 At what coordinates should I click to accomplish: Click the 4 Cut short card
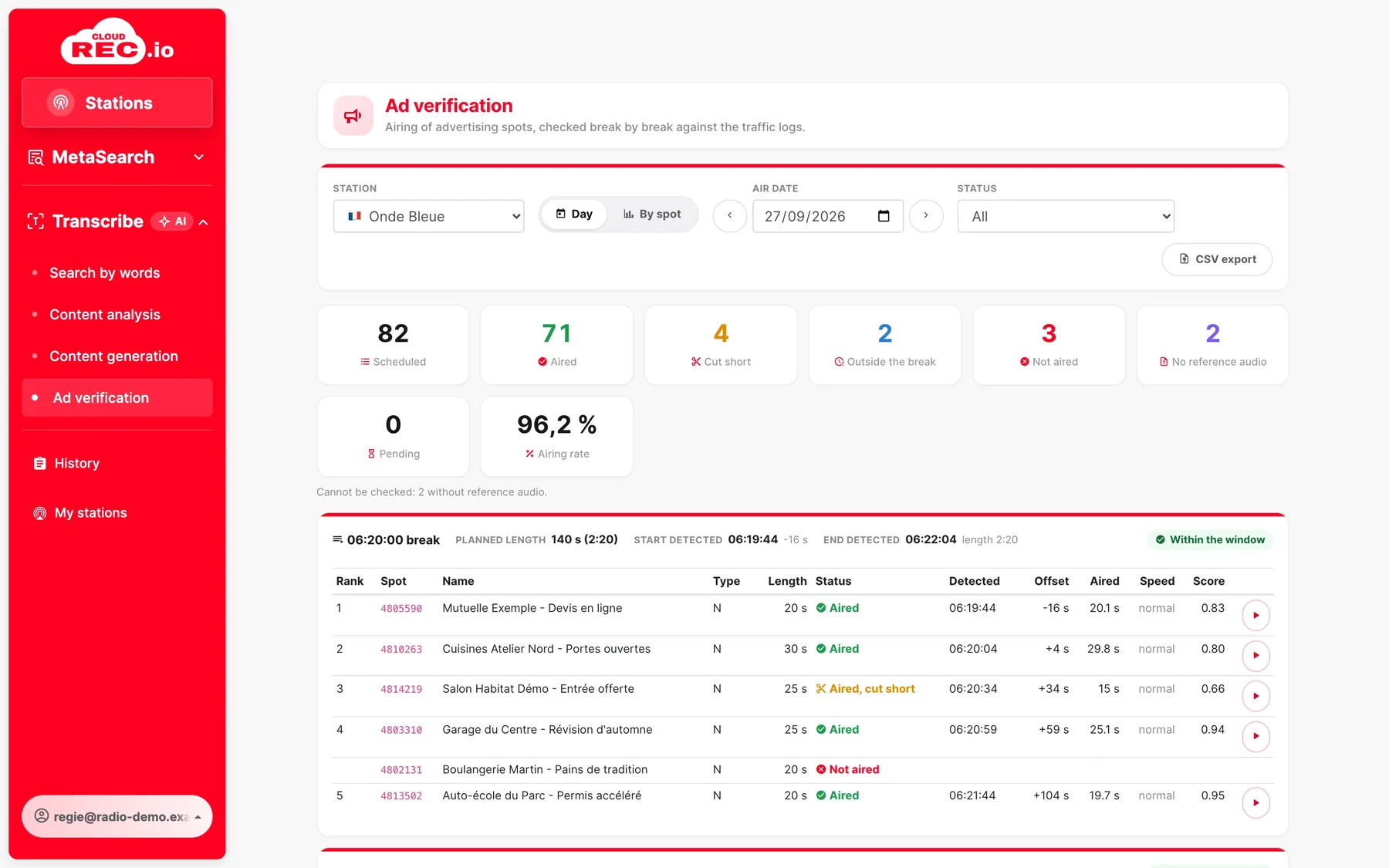721,345
